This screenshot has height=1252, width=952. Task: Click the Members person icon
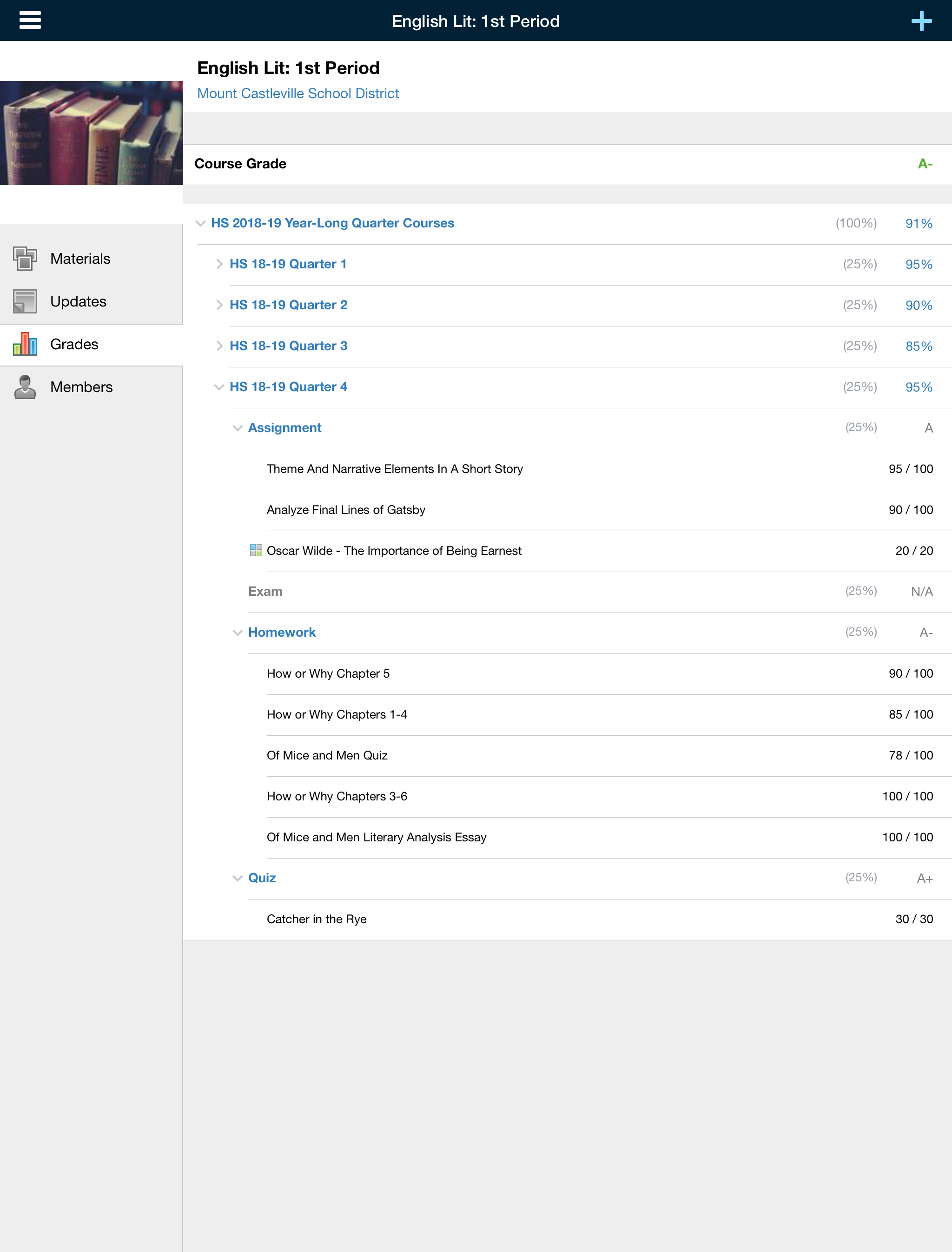click(x=25, y=387)
